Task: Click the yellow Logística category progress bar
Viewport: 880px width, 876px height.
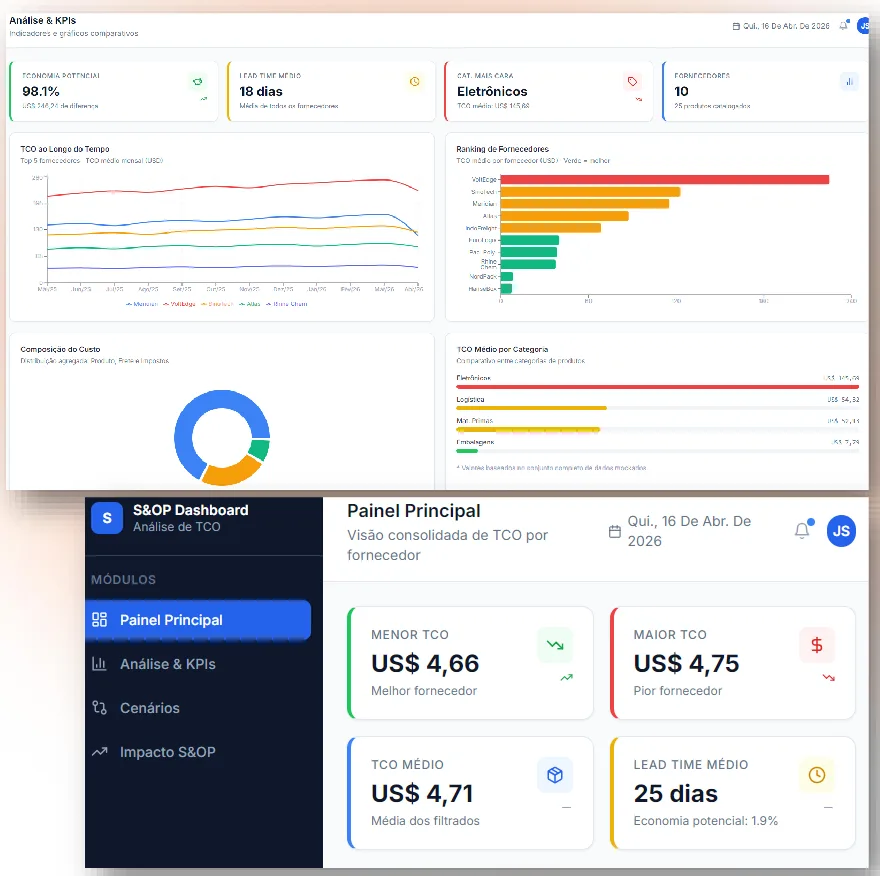Action: click(x=531, y=408)
